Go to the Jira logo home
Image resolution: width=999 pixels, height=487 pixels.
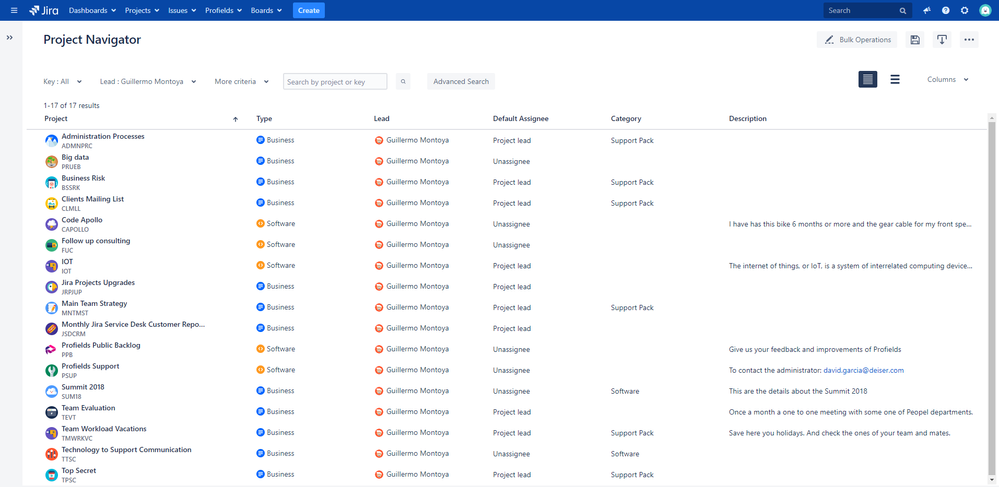coord(44,10)
